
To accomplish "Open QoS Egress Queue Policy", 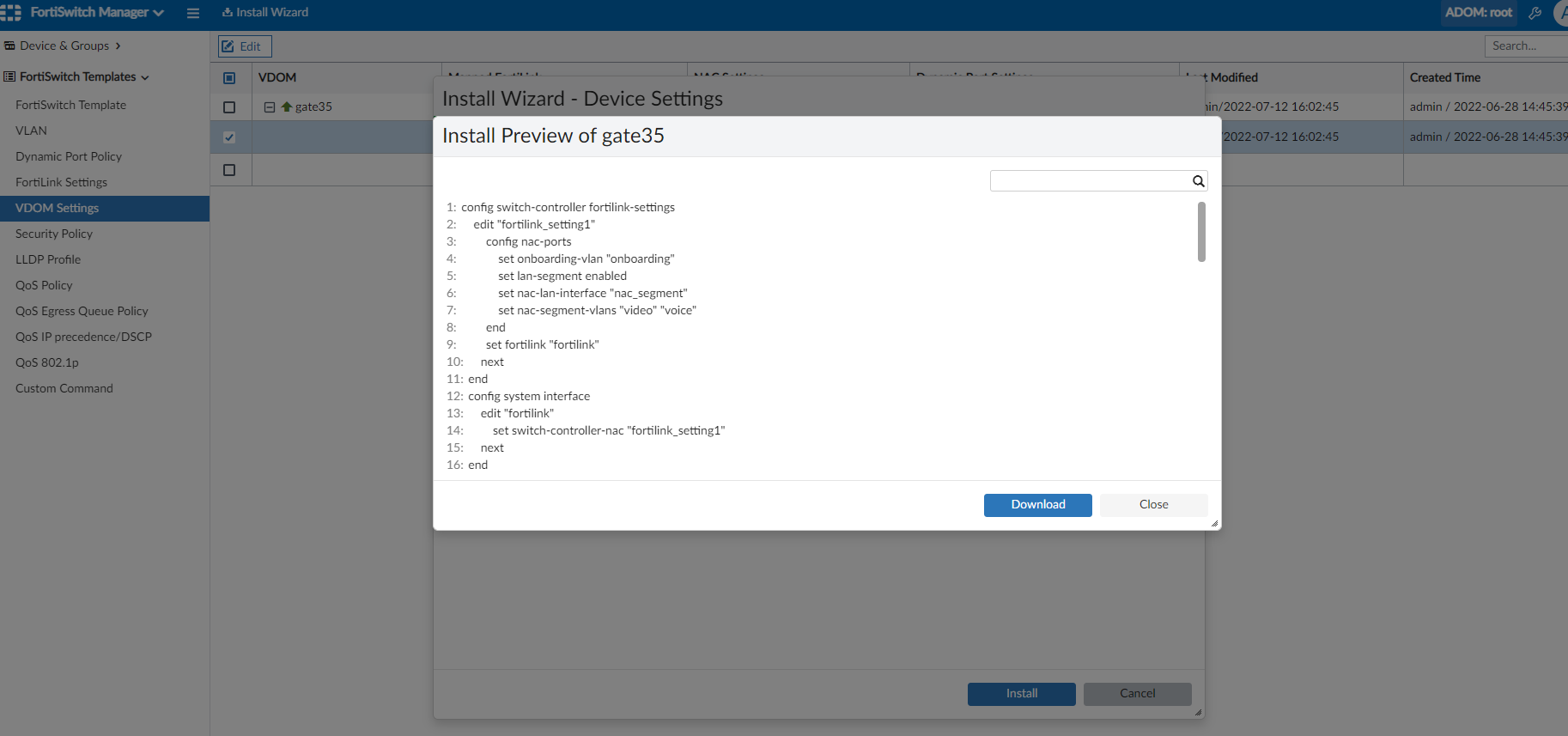I will pos(82,311).
